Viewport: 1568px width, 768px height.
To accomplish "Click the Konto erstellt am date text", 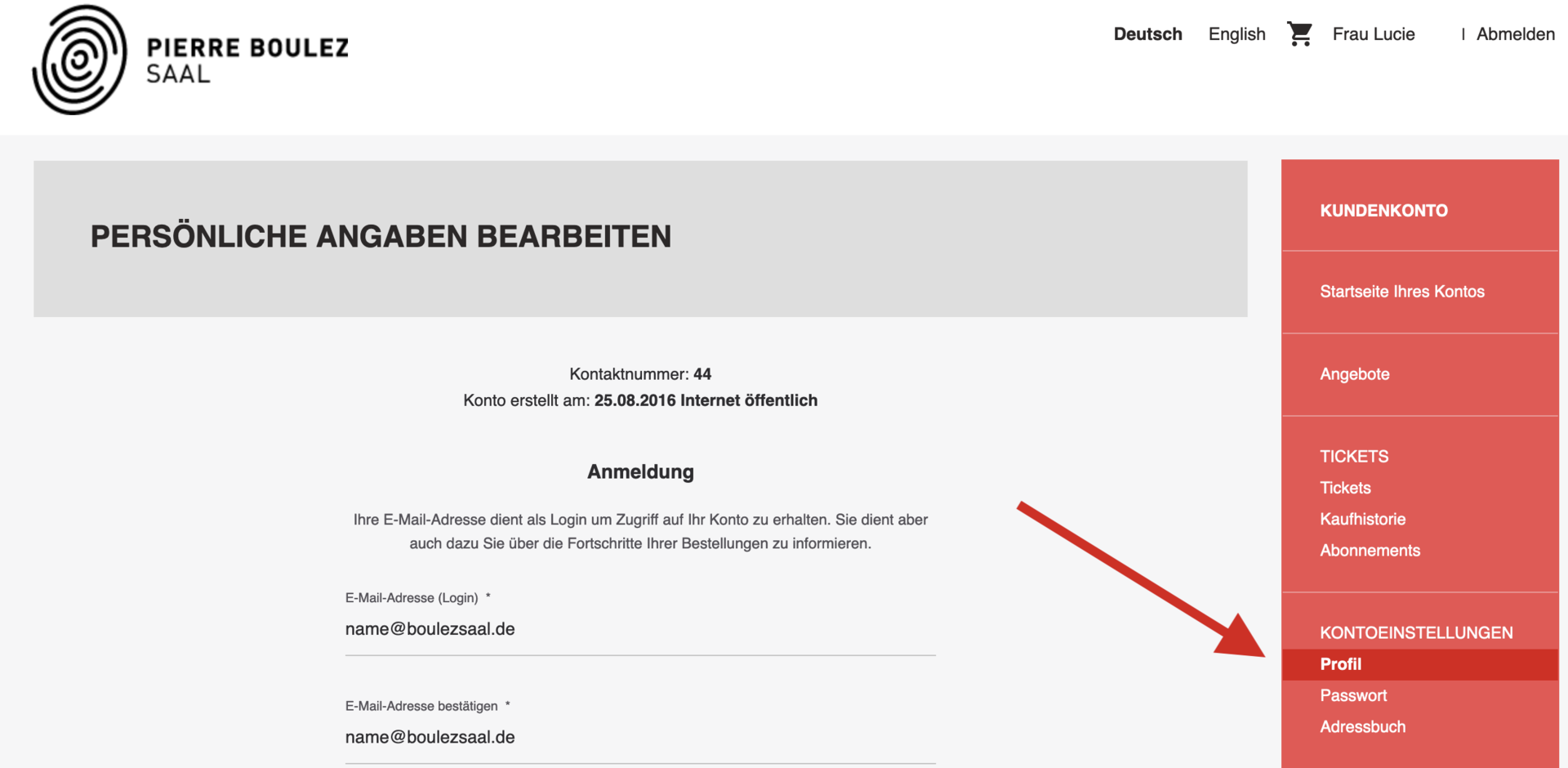I will tap(640, 400).
